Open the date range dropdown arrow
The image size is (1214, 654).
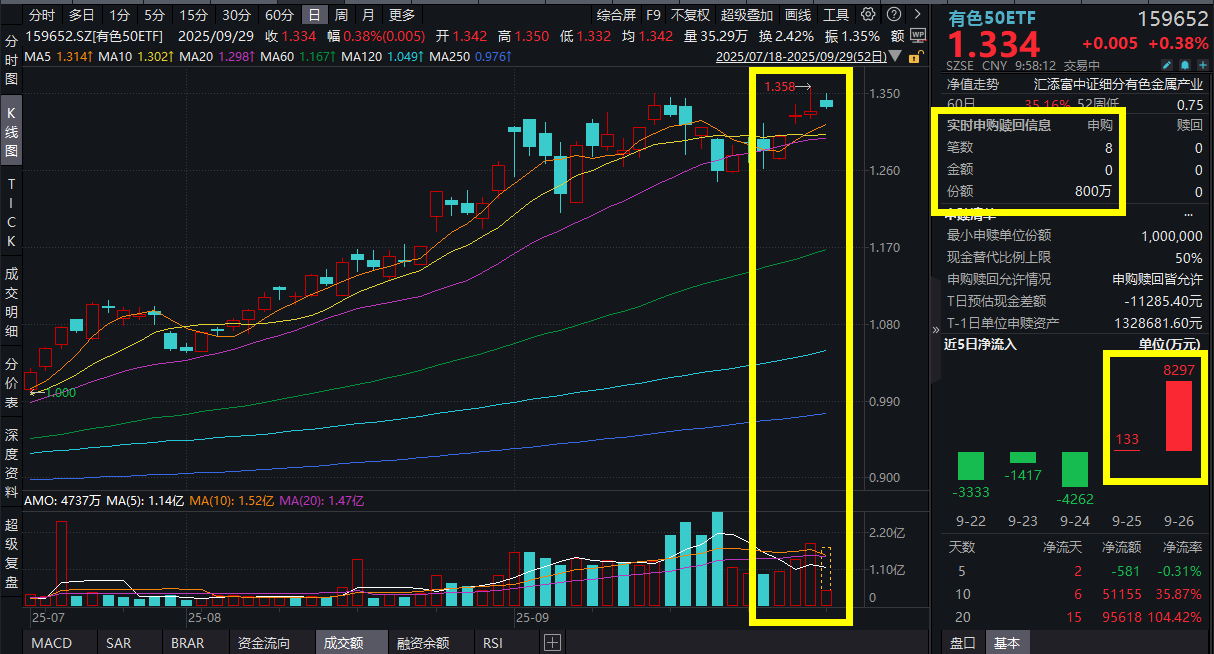(896, 58)
